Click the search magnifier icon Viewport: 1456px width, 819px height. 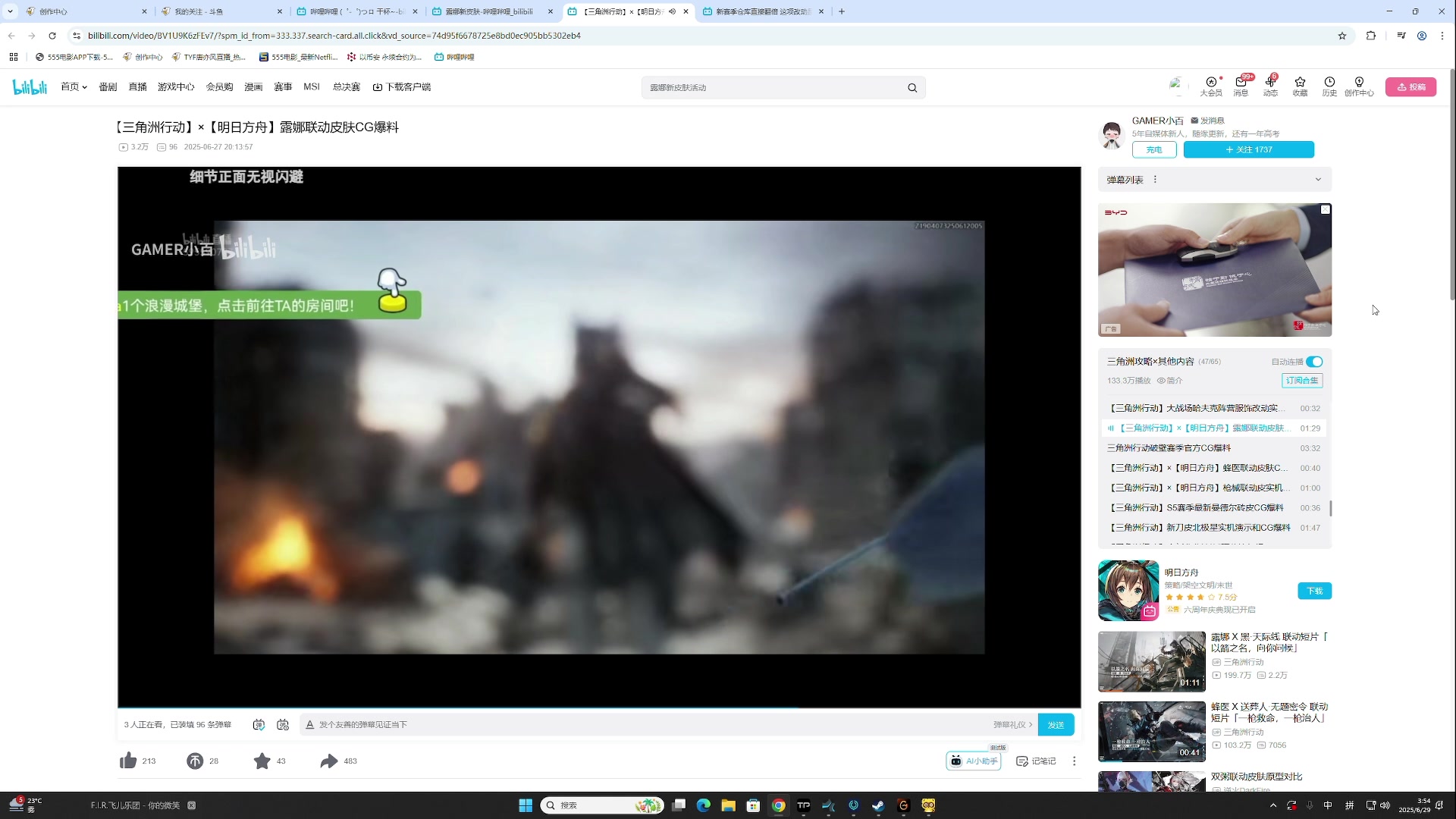point(912,88)
